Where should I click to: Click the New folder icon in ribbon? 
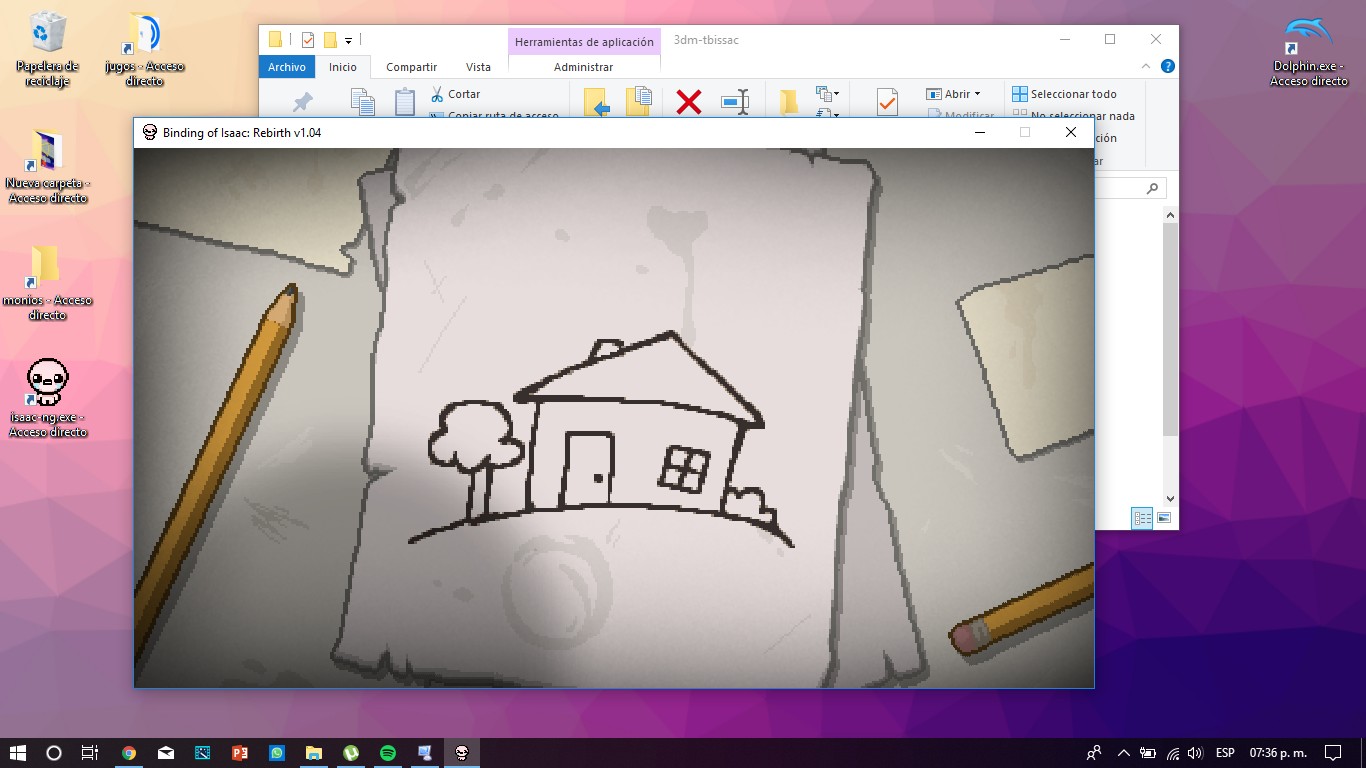coord(789,101)
